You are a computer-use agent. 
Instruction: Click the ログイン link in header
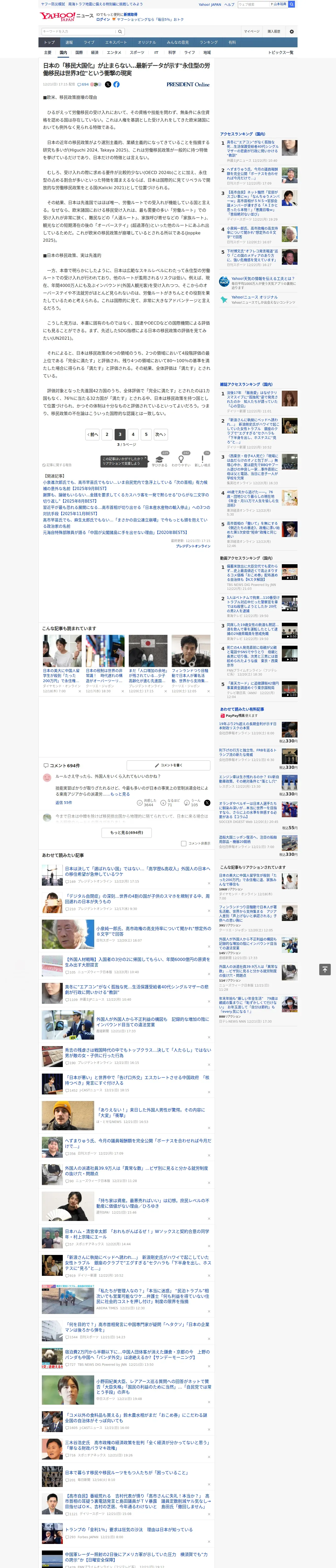pos(103,20)
